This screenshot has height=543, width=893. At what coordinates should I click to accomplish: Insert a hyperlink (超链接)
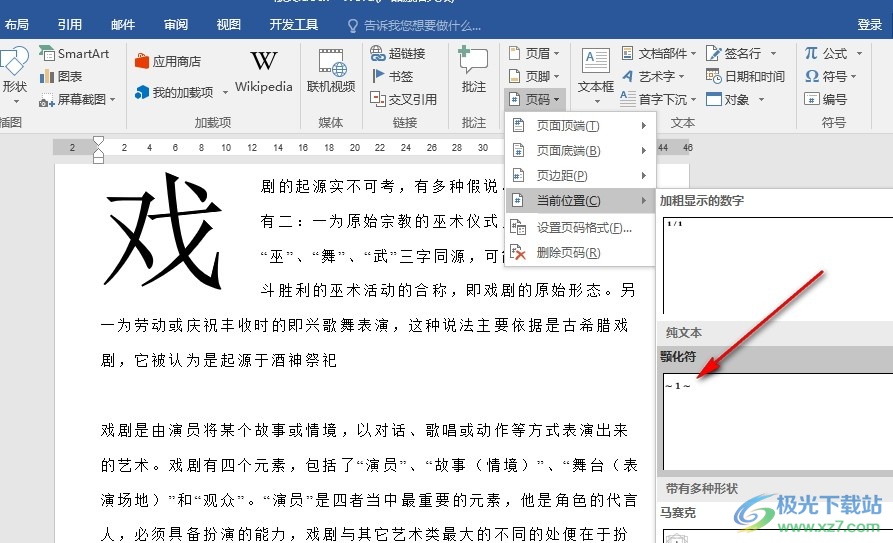(x=398, y=54)
